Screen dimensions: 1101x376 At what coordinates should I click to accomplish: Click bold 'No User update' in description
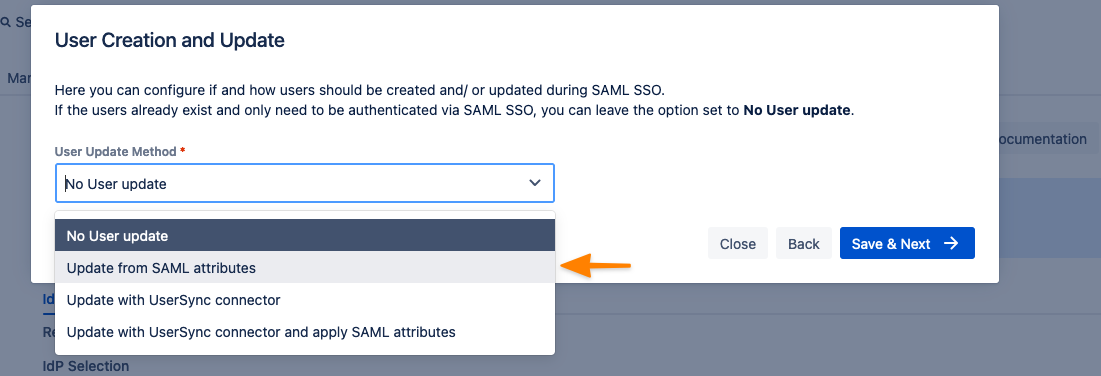tap(797, 111)
